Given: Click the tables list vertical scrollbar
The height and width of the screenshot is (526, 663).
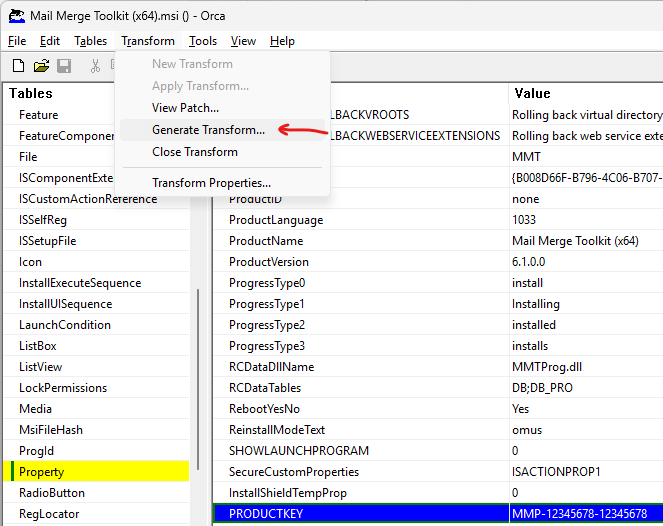Looking at the screenshot, I should pos(198,379).
